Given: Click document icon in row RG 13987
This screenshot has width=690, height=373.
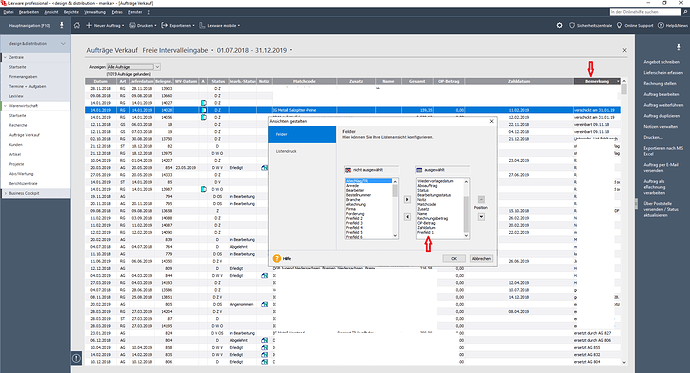Looking at the screenshot, I should pyautogui.click(x=204, y=189).
